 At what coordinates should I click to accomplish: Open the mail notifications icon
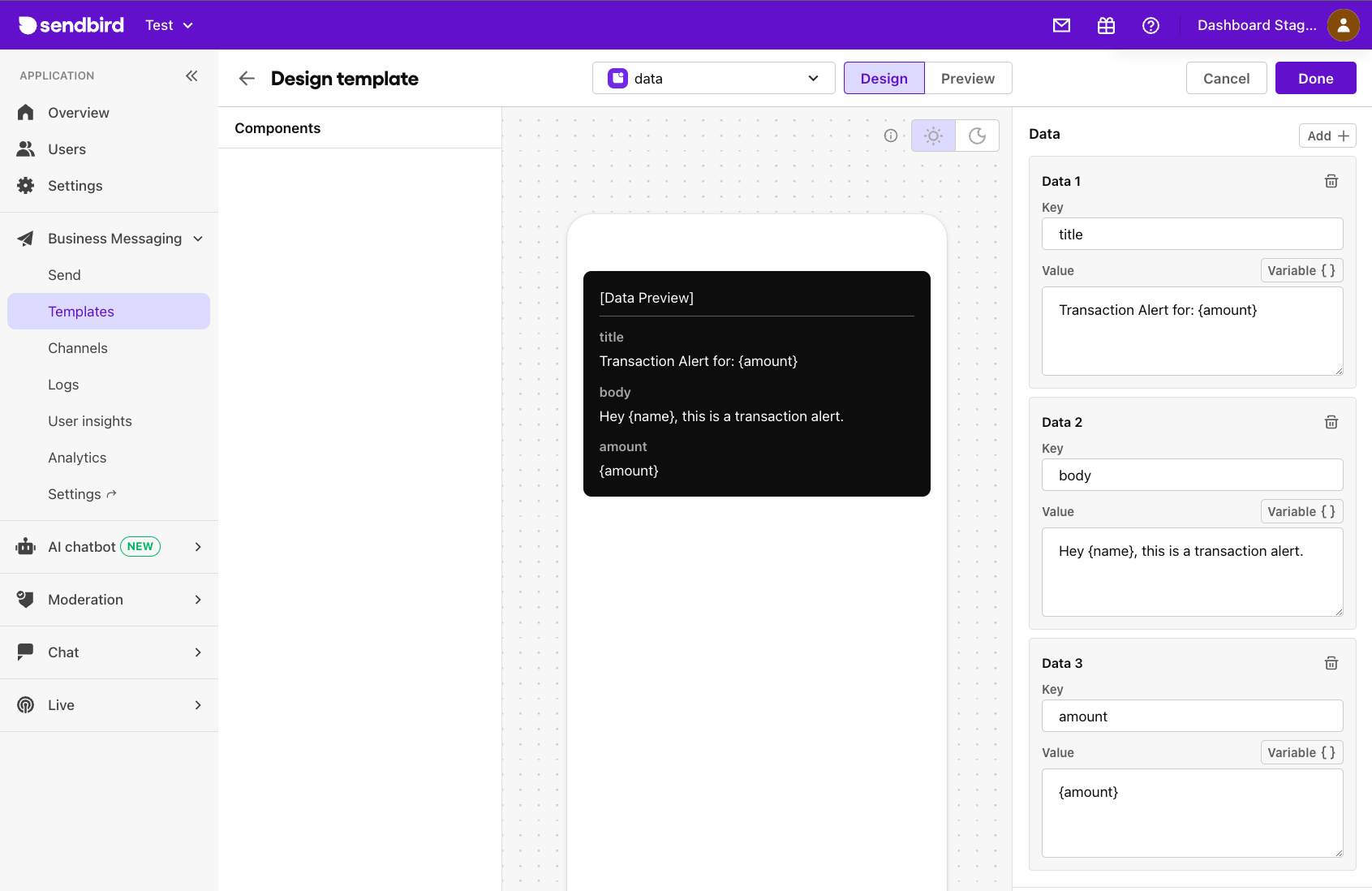click(1061, 25)
